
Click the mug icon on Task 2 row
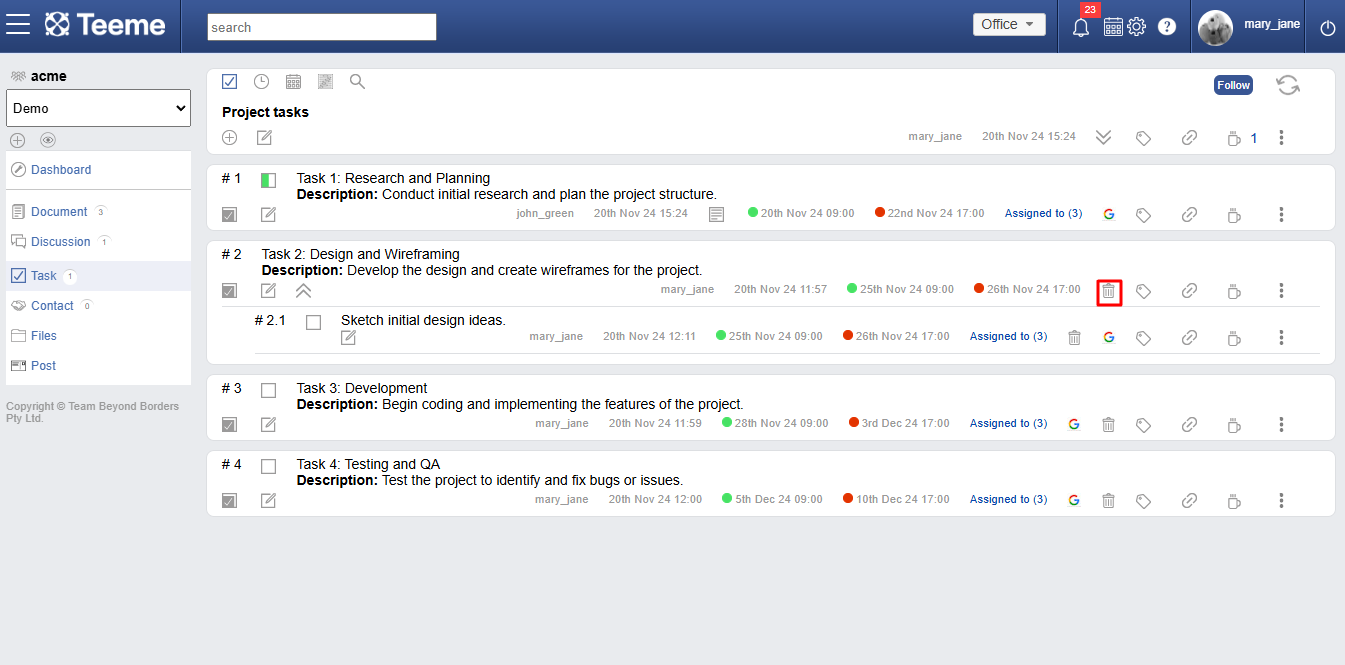coord(1234,291)
